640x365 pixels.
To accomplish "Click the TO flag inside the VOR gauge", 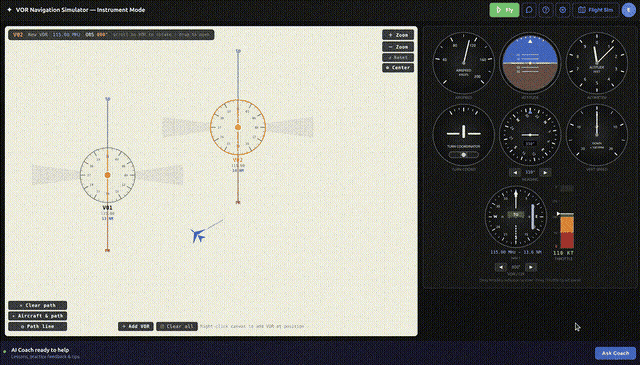I will point(516,214).
